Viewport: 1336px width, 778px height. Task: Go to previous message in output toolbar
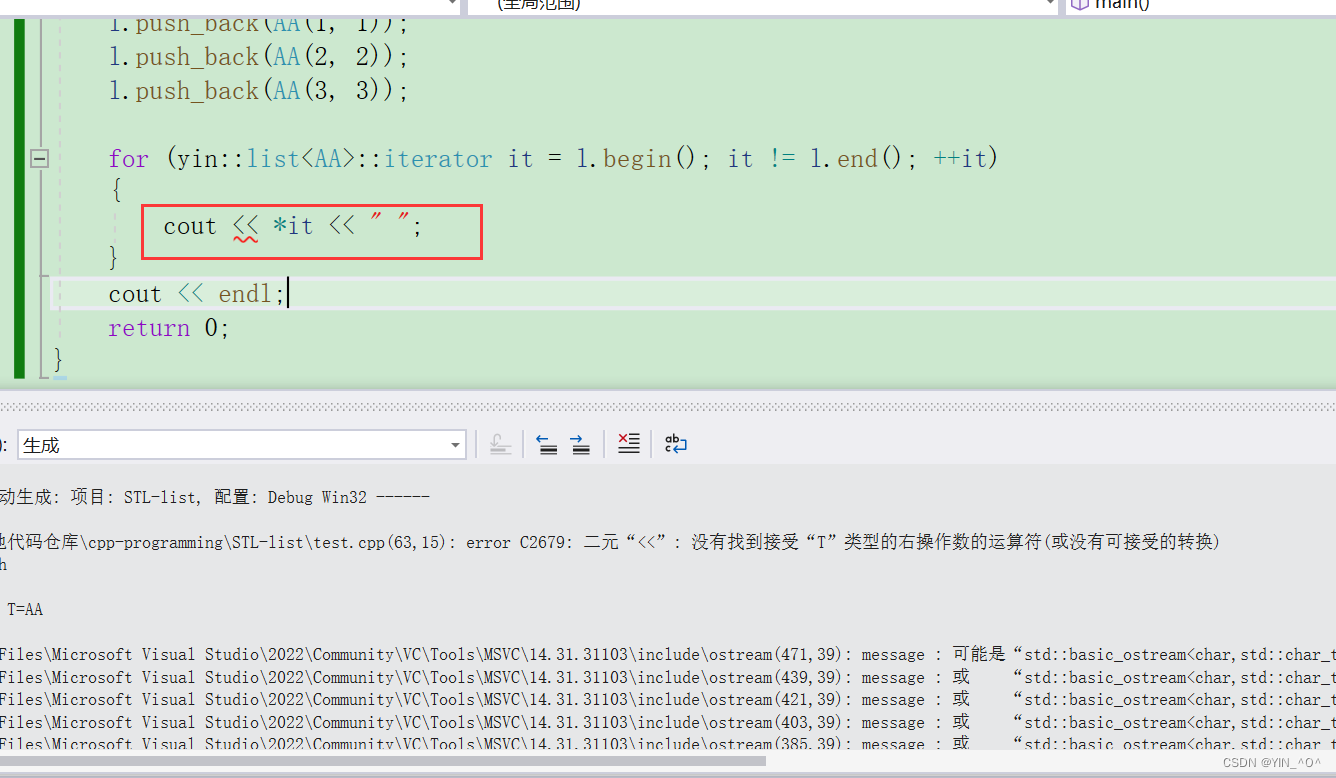(548, 444)
